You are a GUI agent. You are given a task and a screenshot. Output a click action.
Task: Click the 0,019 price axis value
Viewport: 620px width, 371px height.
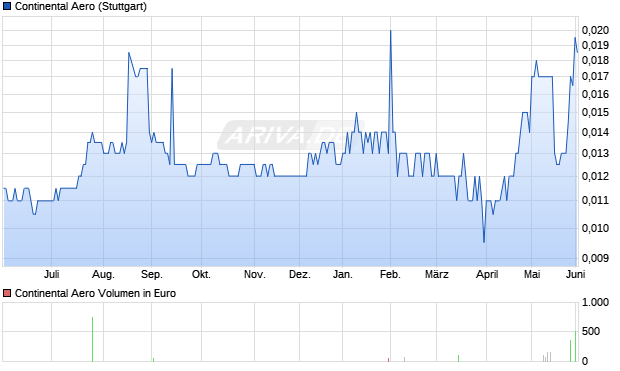pyautogui.click(x=595, y=45)
